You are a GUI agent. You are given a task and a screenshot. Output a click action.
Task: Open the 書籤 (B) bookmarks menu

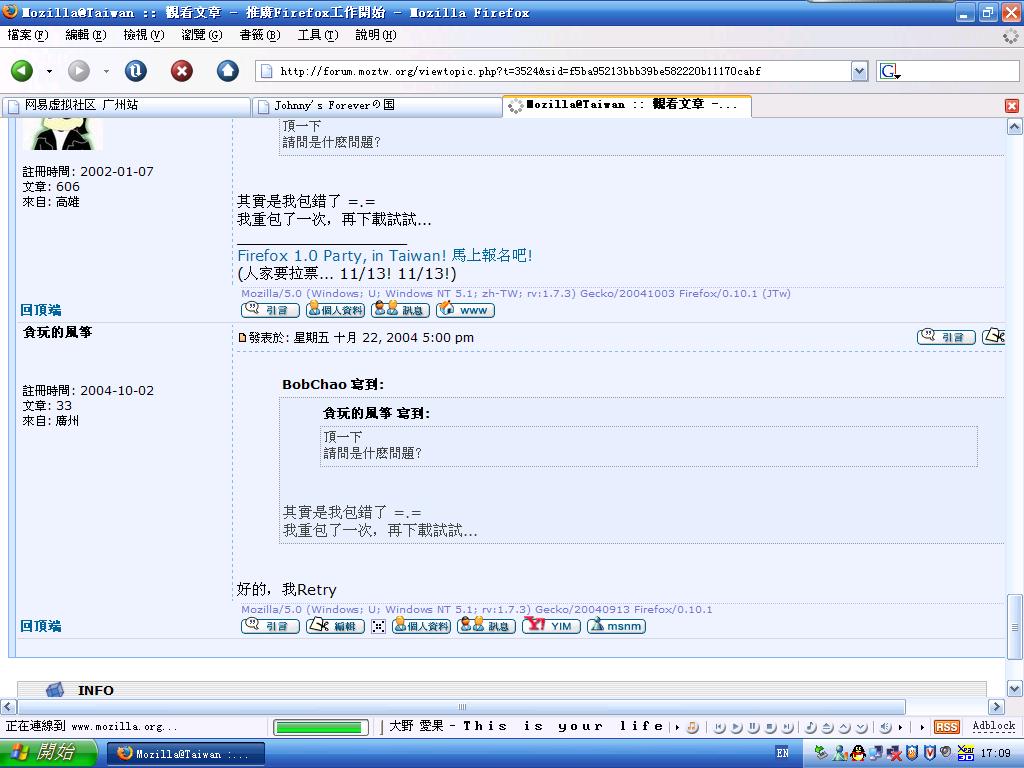(x=259, y=35)
